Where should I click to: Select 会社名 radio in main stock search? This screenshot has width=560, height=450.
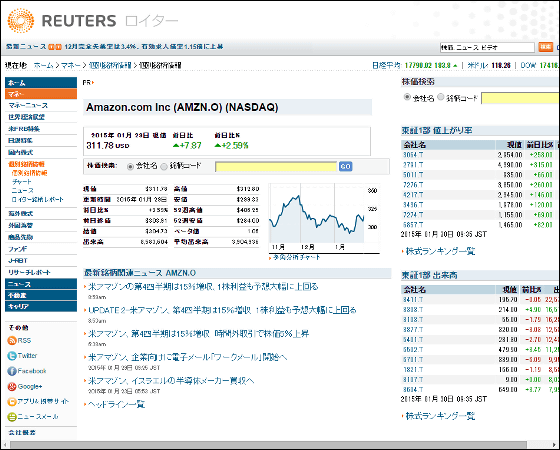130,166
